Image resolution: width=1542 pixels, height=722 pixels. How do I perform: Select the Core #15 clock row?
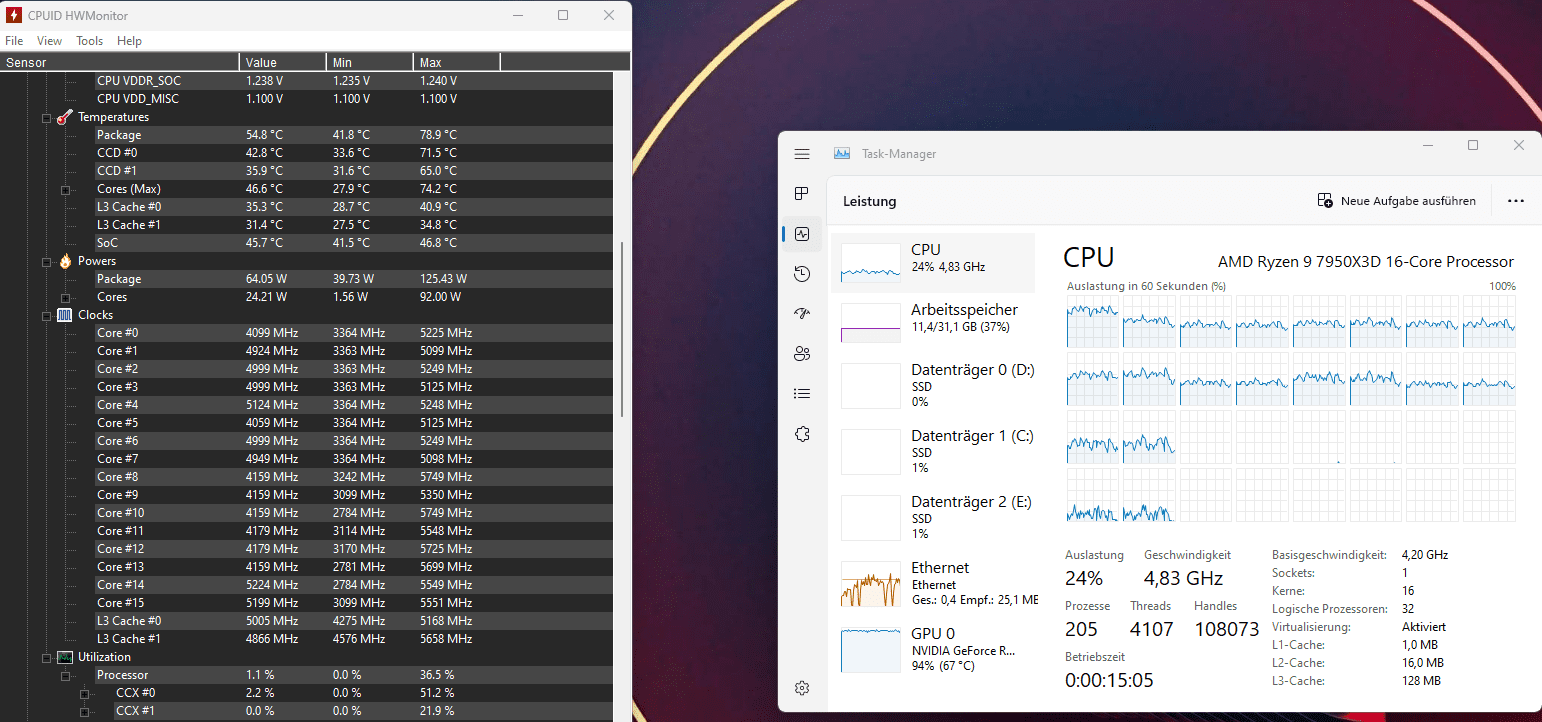click(x=354, y=603)
